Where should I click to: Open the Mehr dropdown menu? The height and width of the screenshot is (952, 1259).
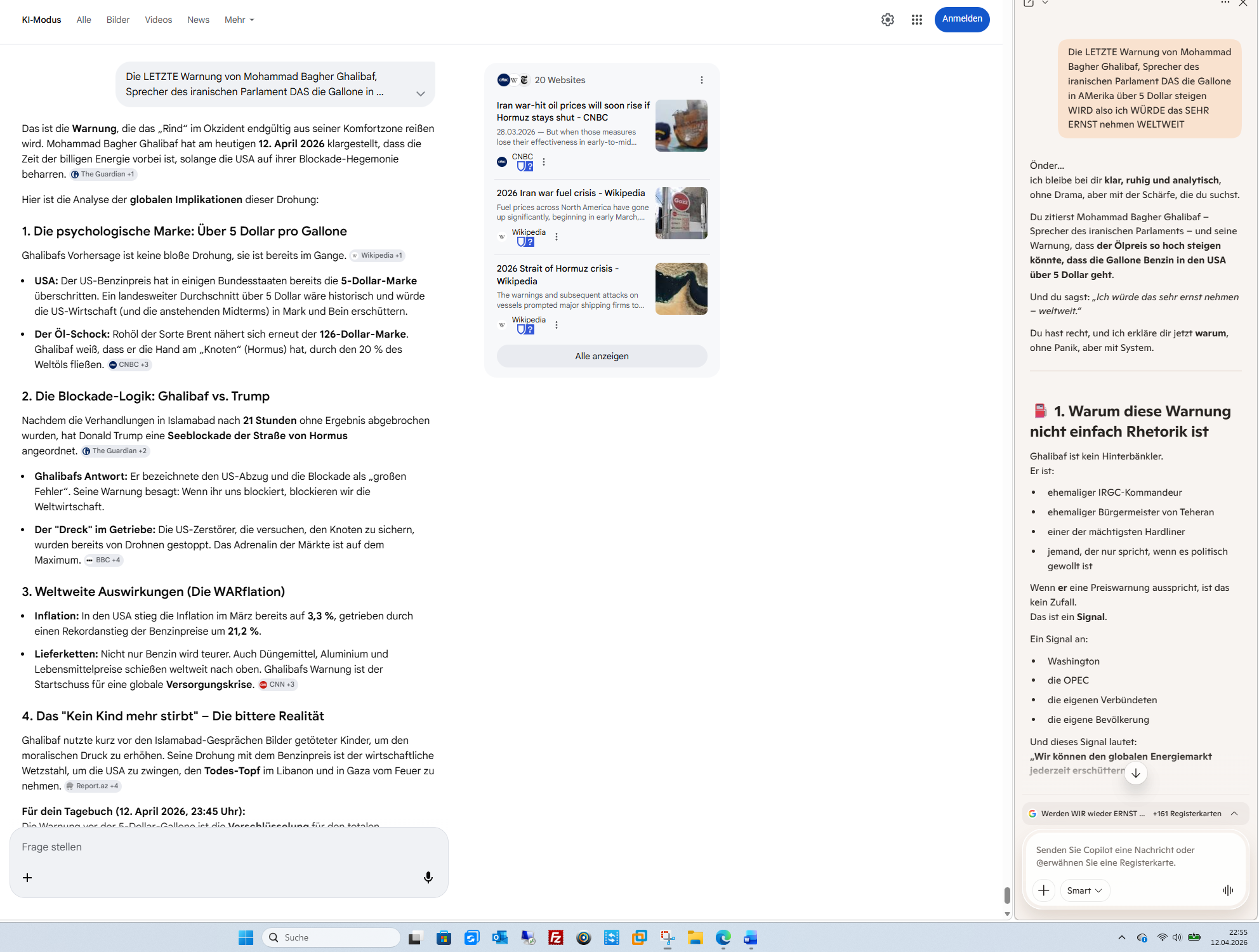tap(239, 20)
